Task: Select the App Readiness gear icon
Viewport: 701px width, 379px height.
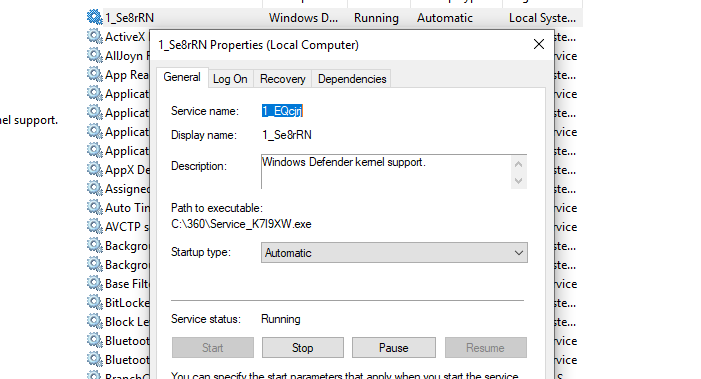Action: pyautogui.click(x=94, y=74)
